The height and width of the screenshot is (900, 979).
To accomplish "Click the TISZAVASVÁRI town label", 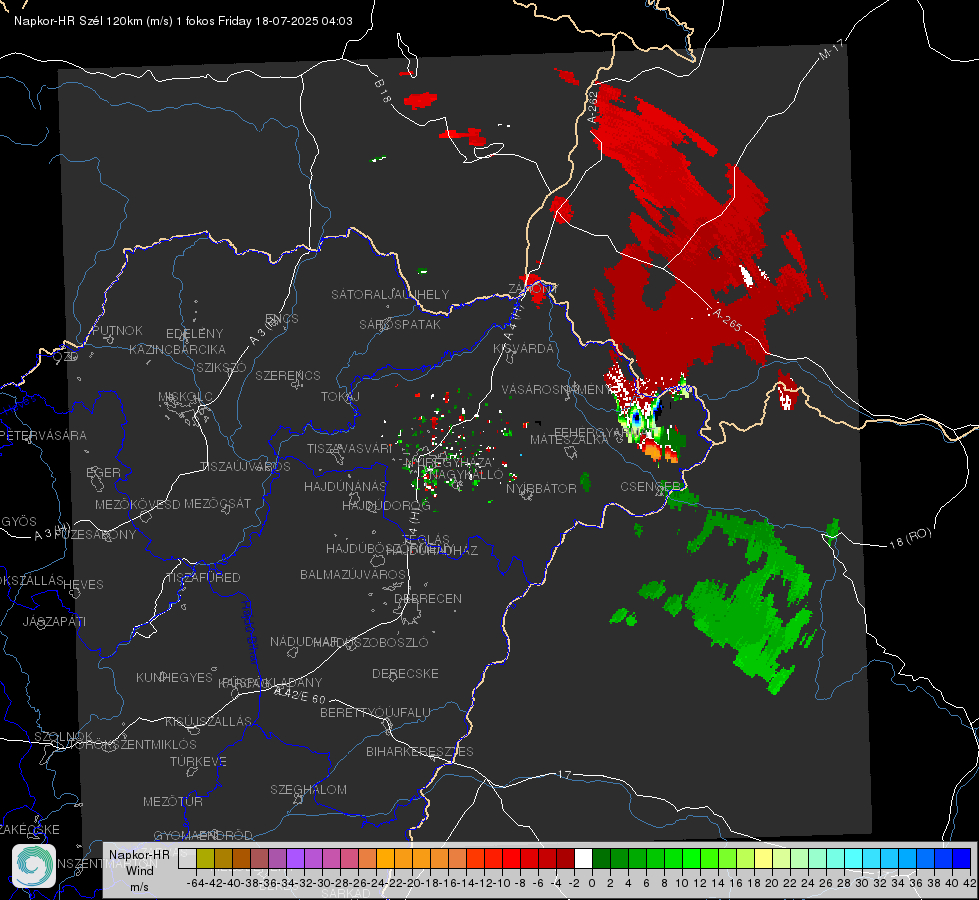I will (x=349, y=448).
